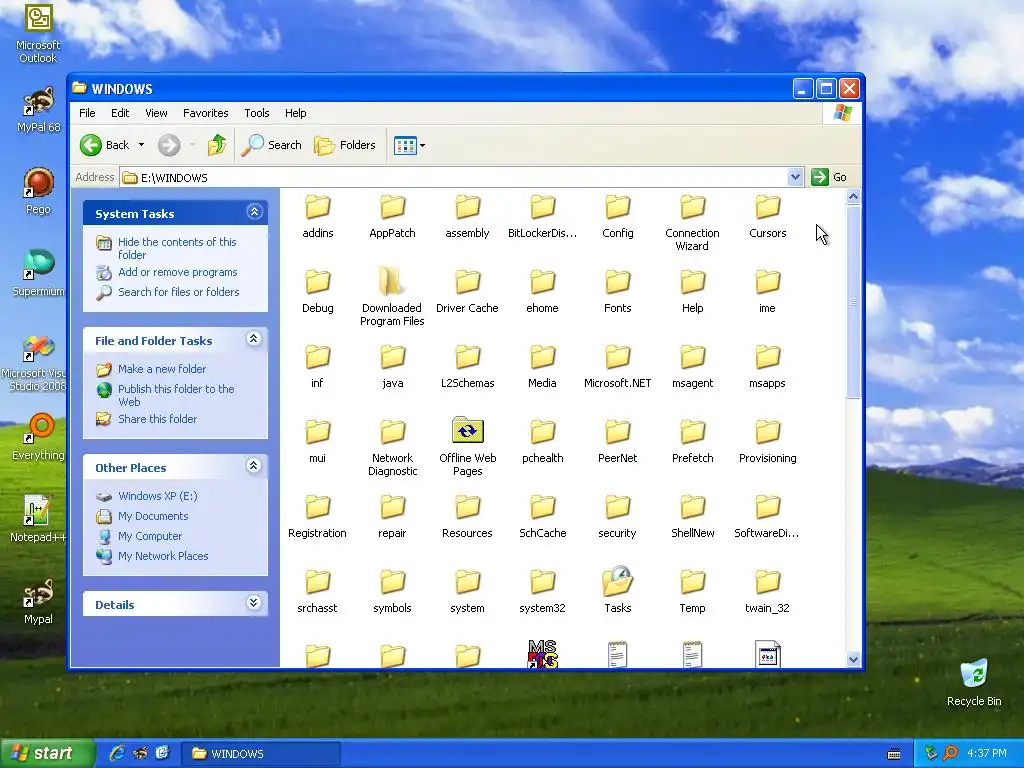
Task: Click the Go button
Action: coord(829,177)
